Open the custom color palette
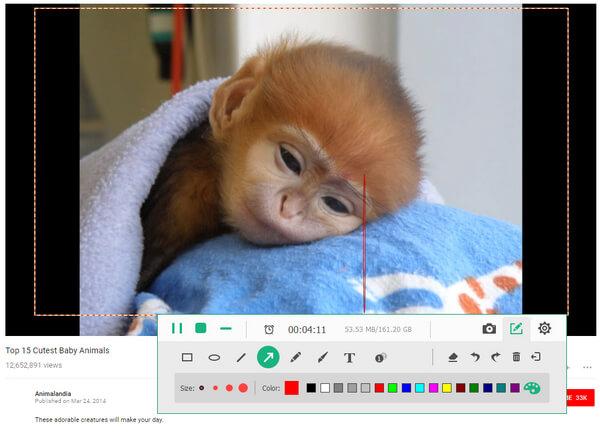 tap(532, 388)
